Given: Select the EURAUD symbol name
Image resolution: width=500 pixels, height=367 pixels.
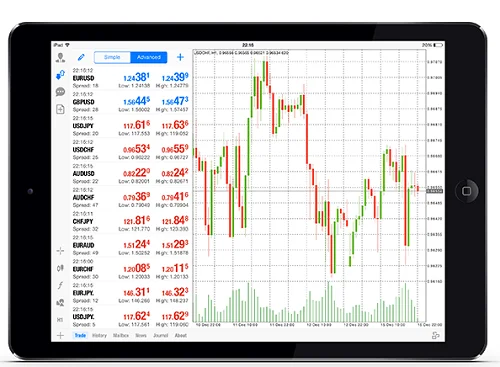Looking at the screenshot, I should (83, 245).
